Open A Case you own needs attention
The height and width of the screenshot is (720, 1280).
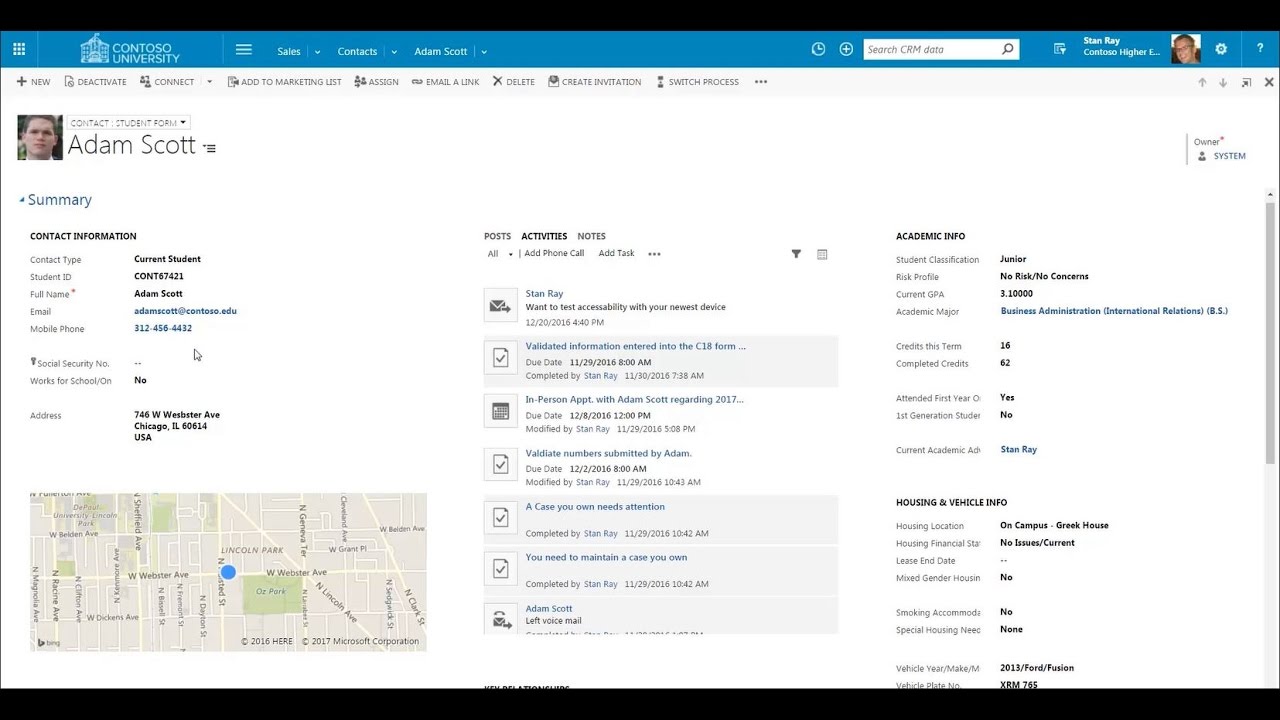coord(595,506)
